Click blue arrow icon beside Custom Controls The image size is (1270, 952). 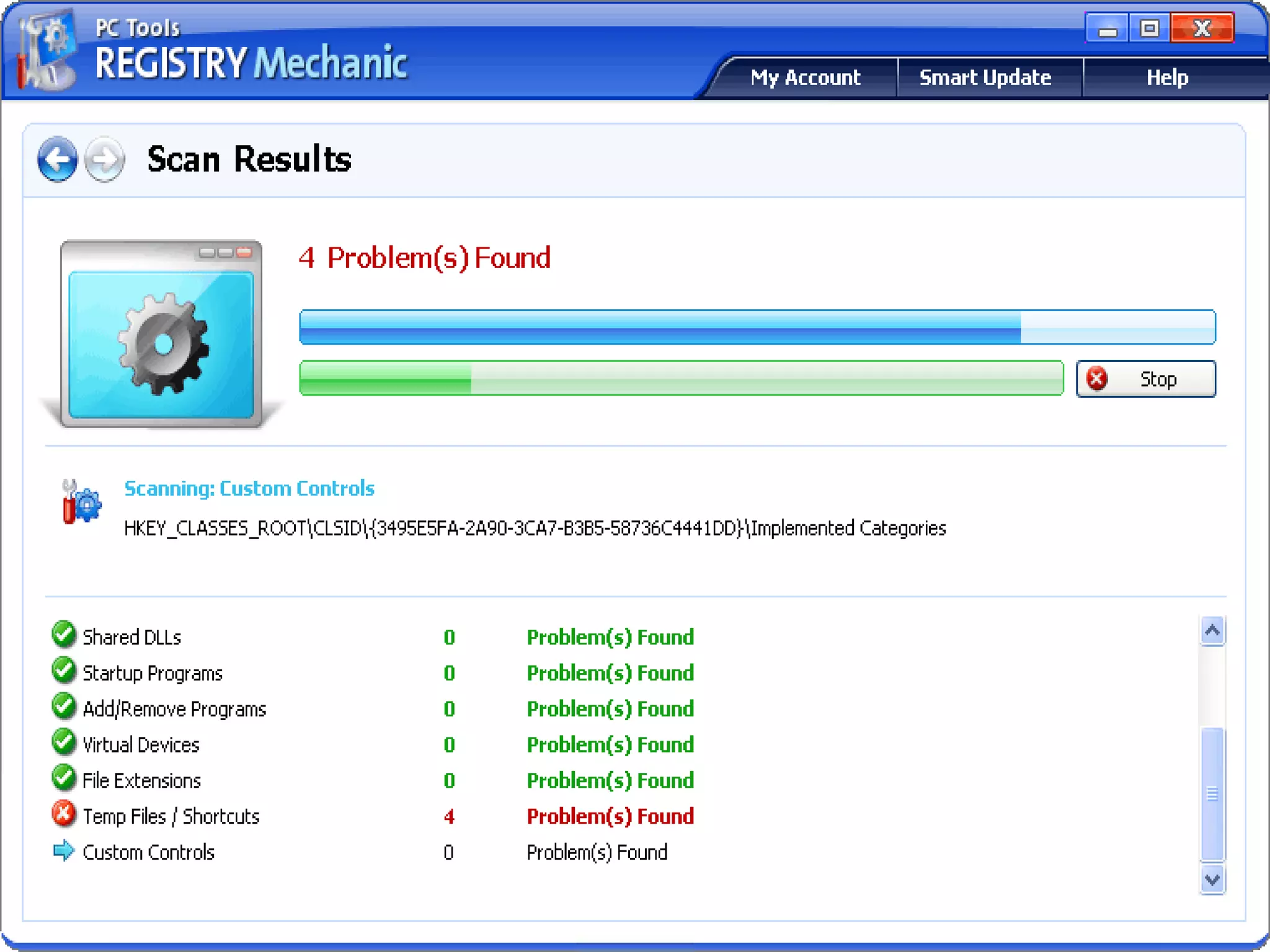(63, 851)
